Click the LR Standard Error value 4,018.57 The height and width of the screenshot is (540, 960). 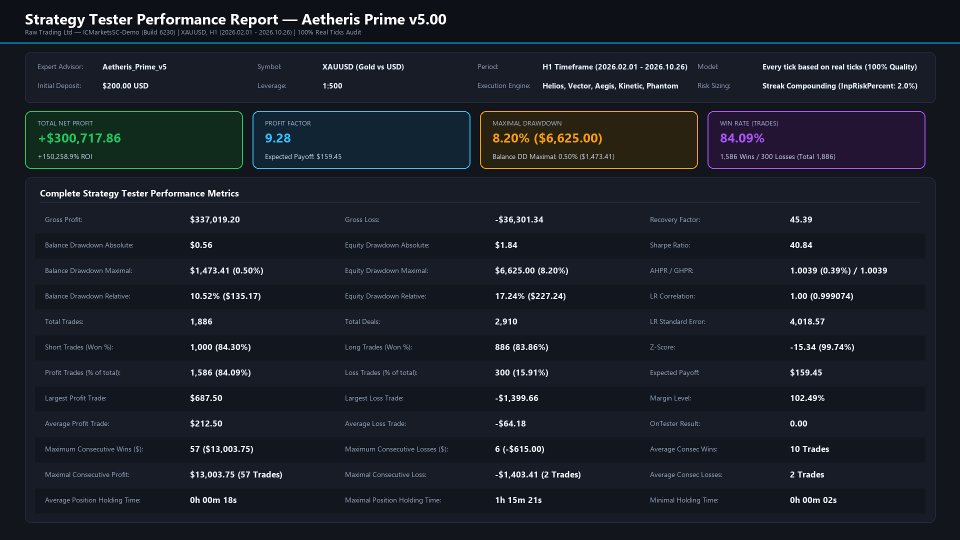click(807, 321)
